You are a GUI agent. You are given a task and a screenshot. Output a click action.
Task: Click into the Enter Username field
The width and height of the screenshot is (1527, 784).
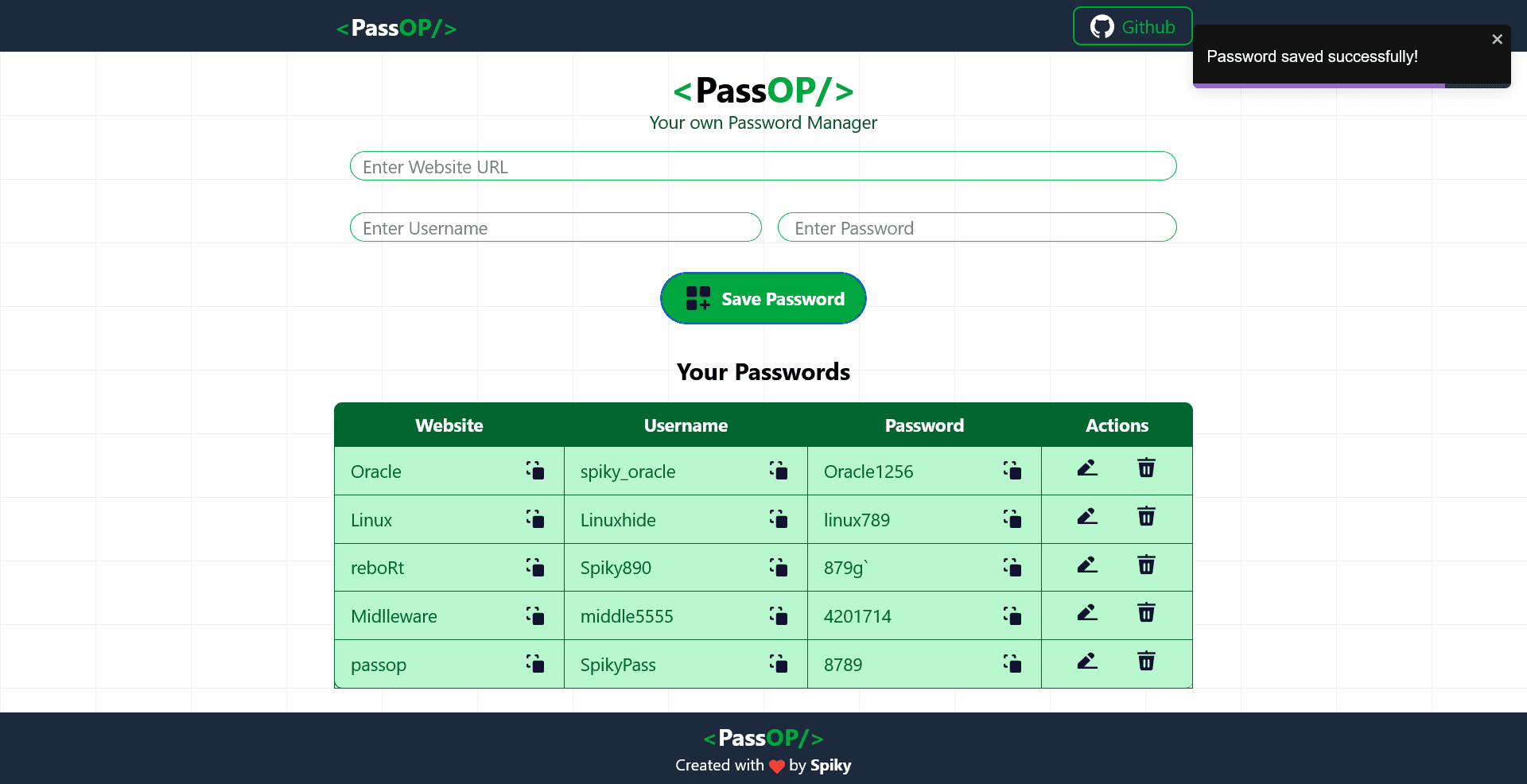555,227
